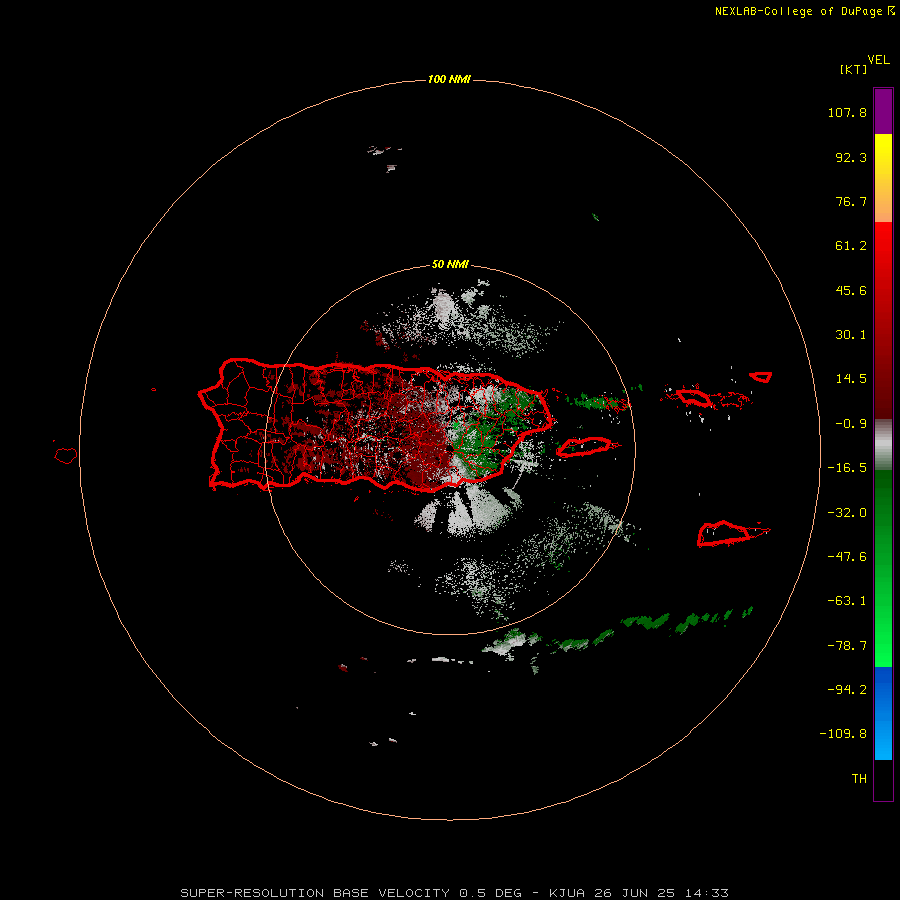Click the 30.1 legend value
This screenshot has height=900, width=900.
[851, 335]
